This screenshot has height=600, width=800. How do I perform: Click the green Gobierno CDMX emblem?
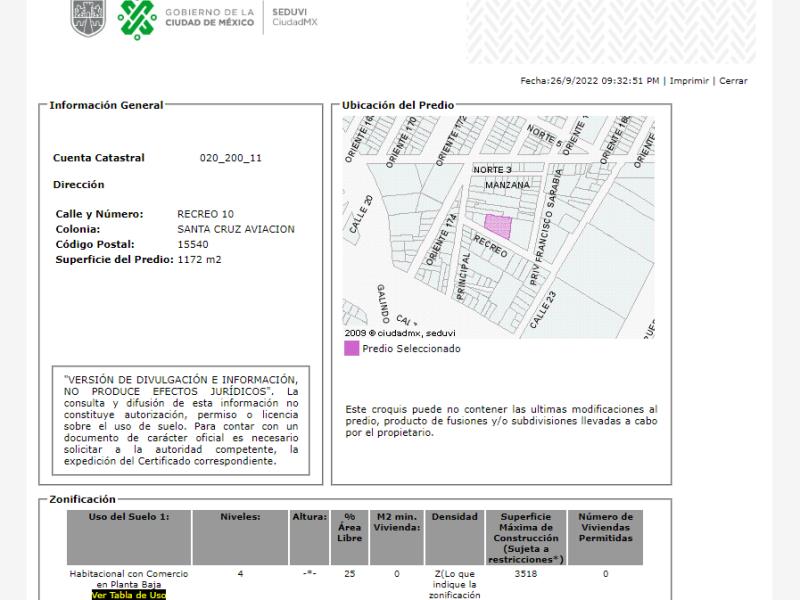coord(137,19)
